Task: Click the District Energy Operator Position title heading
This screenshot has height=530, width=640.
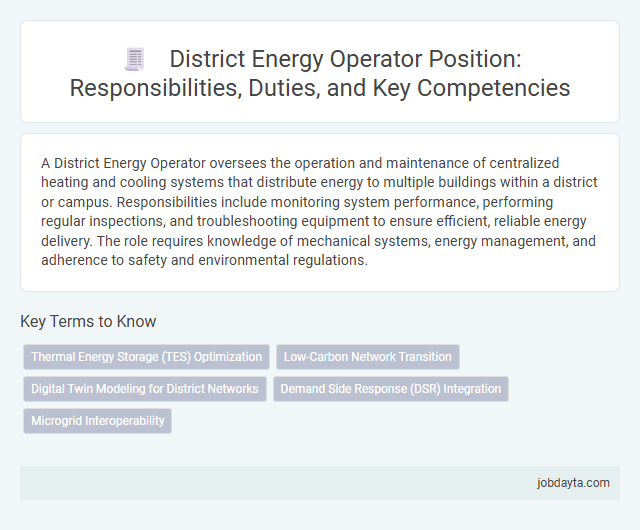Action: point(320,73)
